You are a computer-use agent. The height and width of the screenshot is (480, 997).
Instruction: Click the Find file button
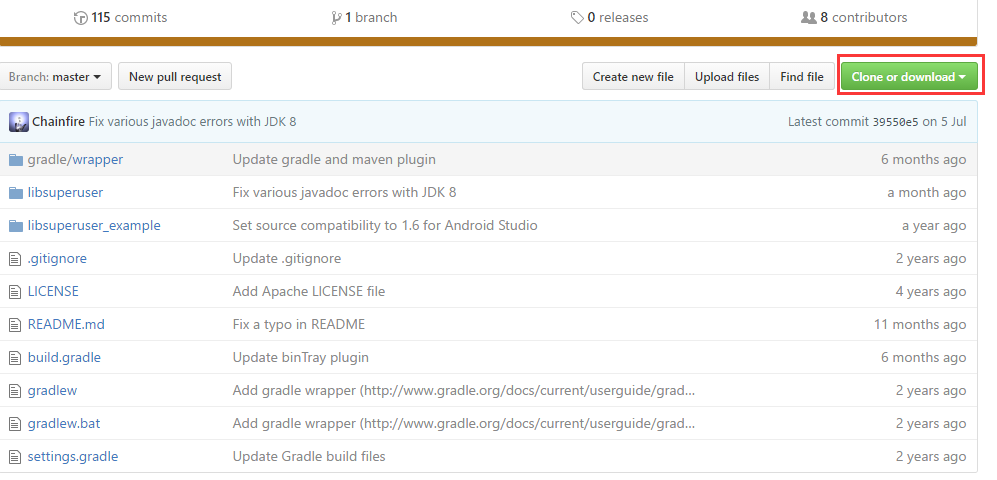(802, 76)
